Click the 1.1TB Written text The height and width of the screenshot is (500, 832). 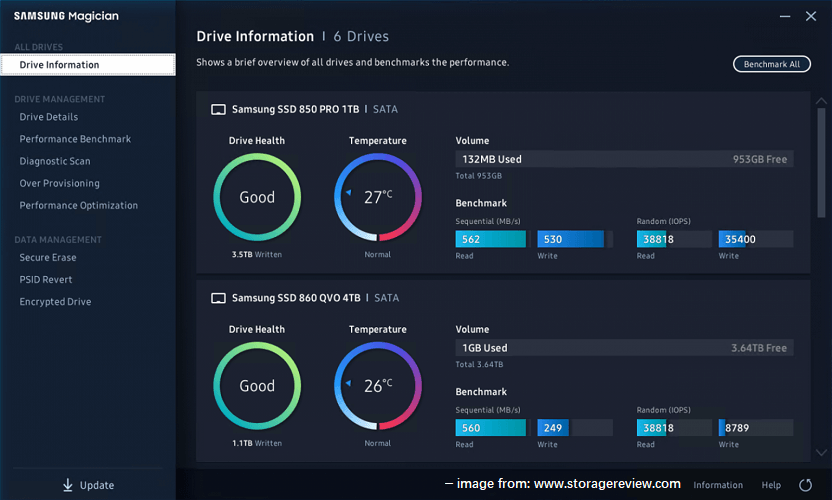tap(257, 443)
